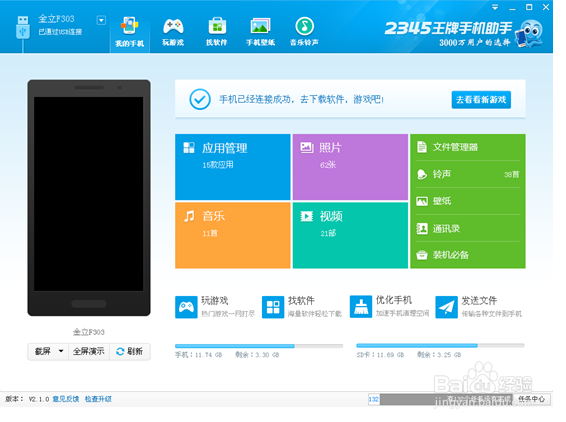This screenshot has width=566, height=422.
Task: Open the 我的手机 tab
Action: tap(130, 33)
